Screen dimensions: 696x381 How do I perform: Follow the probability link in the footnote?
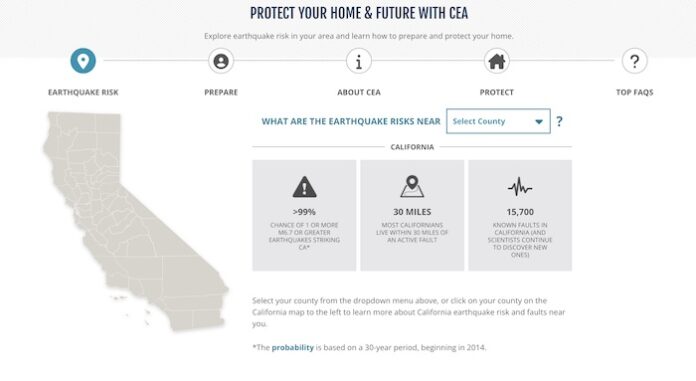293,347
